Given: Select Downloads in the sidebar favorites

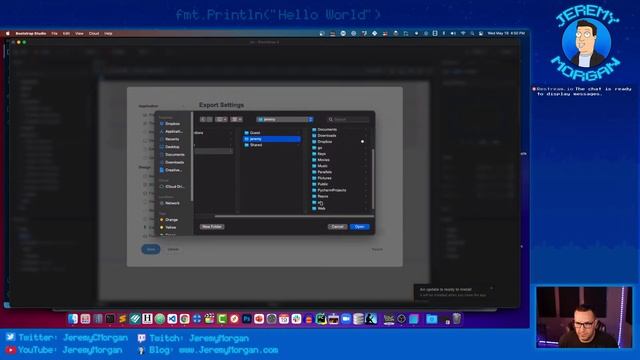Looking at the screenshot, I should coord(172,162).
